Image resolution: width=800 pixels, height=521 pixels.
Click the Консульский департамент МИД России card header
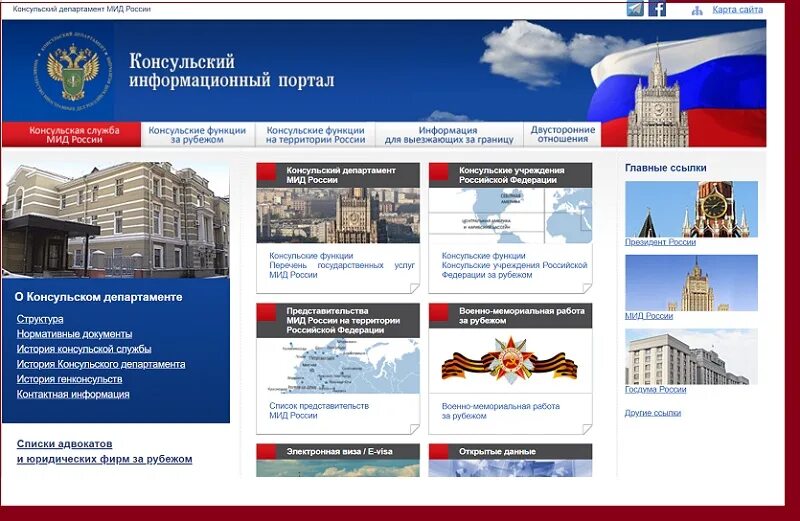[x=338, y=175]
